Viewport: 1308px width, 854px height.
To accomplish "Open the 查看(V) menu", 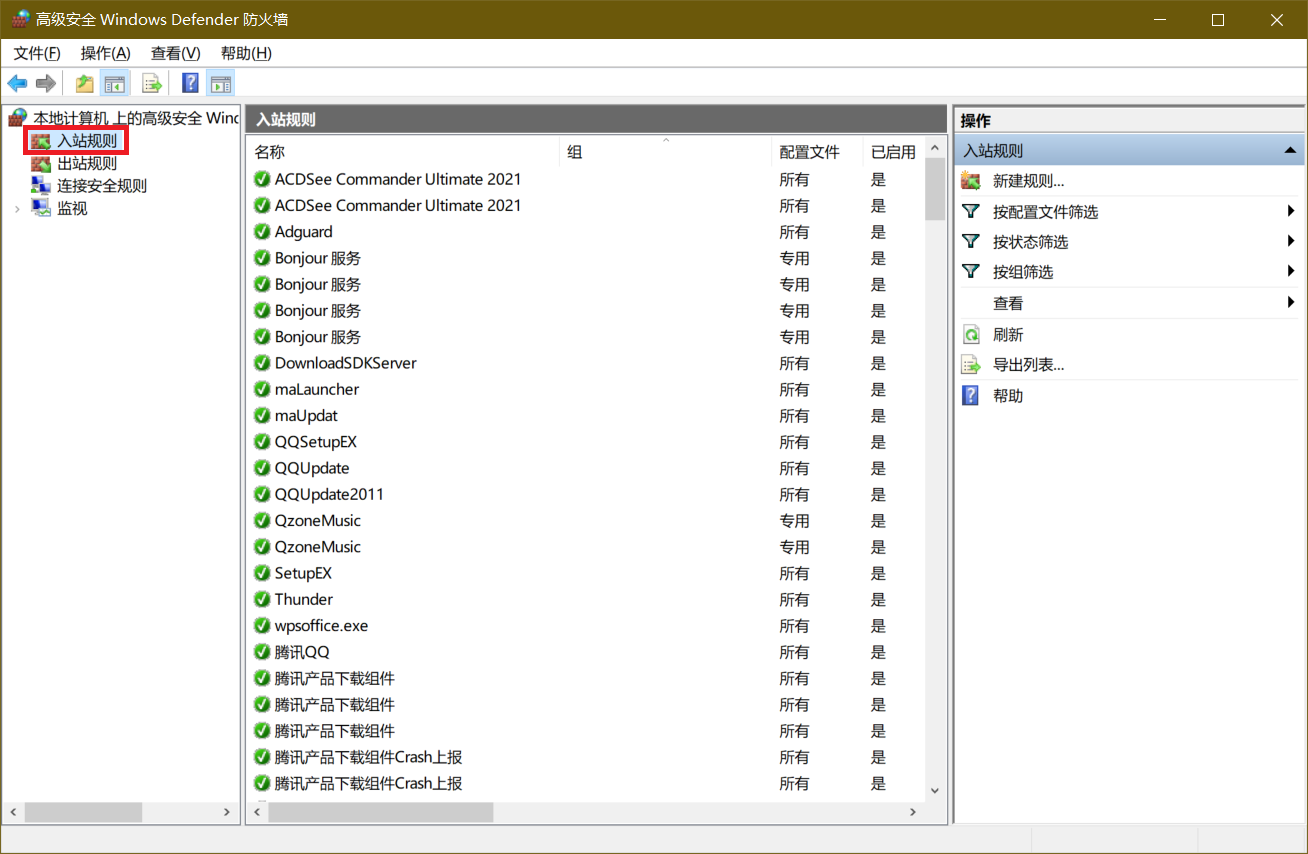I will 175,53.
